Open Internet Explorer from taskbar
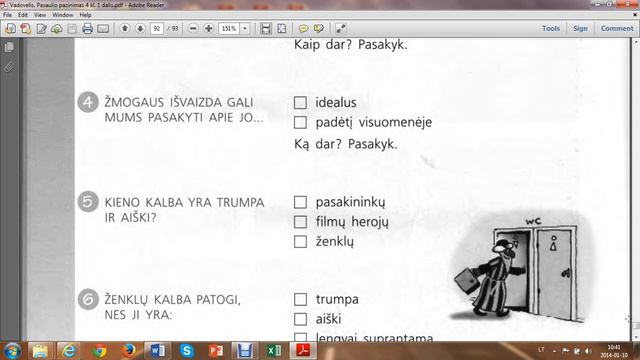Screen dimensions: 640x360 (69, 351)
